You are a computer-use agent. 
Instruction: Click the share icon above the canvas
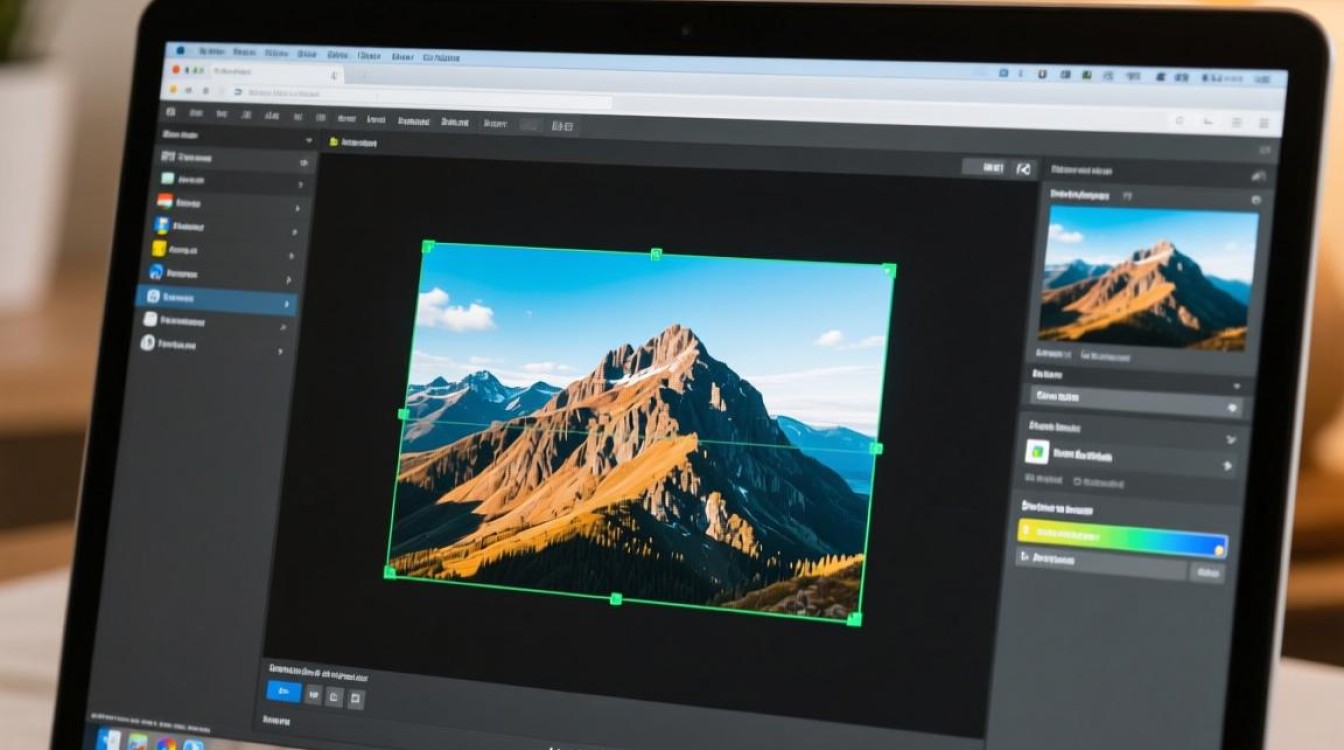tap(1023, 169)
